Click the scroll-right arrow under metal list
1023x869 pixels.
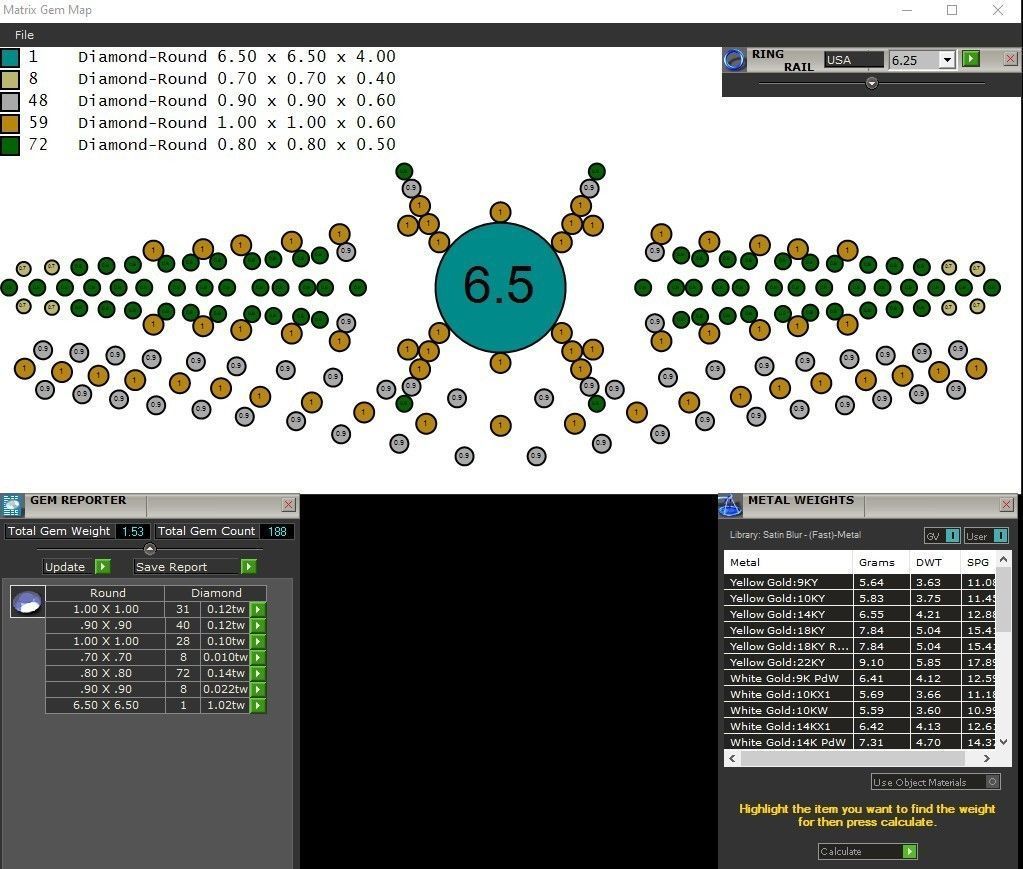pos(986,758)
